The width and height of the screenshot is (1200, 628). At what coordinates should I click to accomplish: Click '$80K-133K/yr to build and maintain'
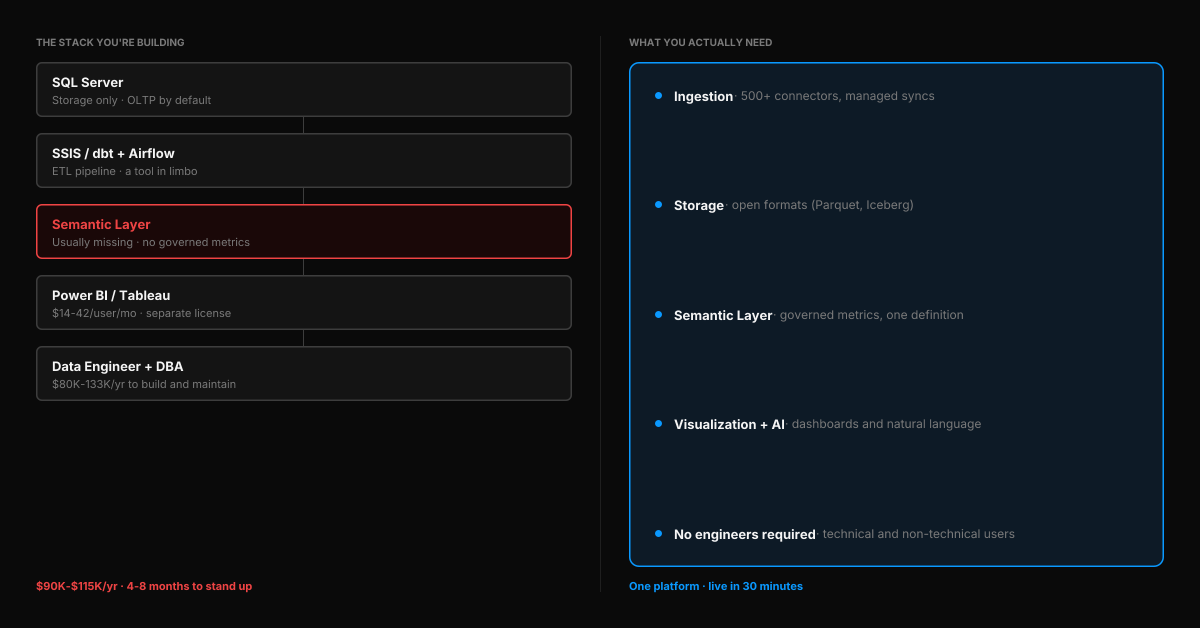[144, 384]
